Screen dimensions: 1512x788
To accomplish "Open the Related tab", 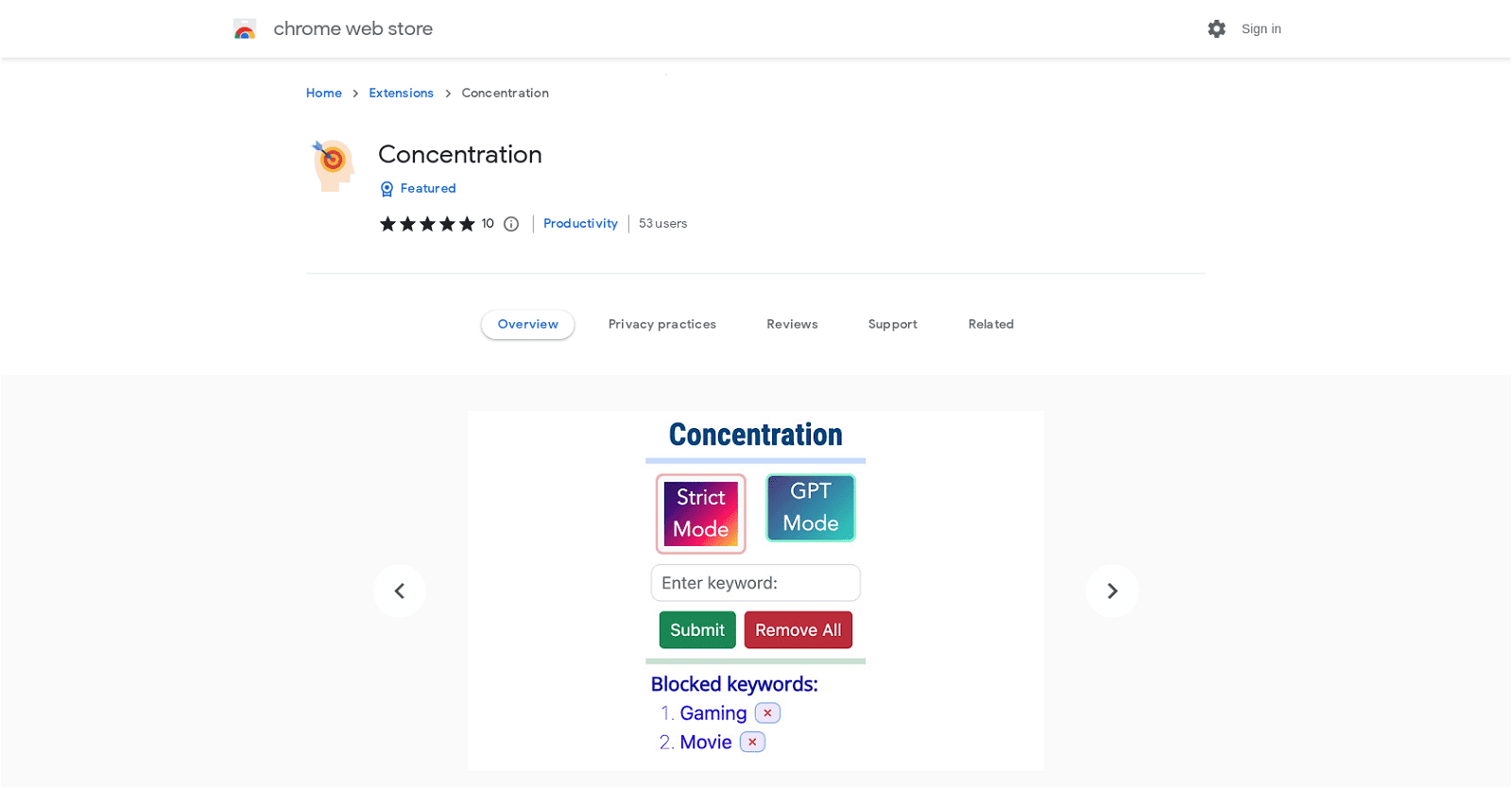I will point(990,324).
